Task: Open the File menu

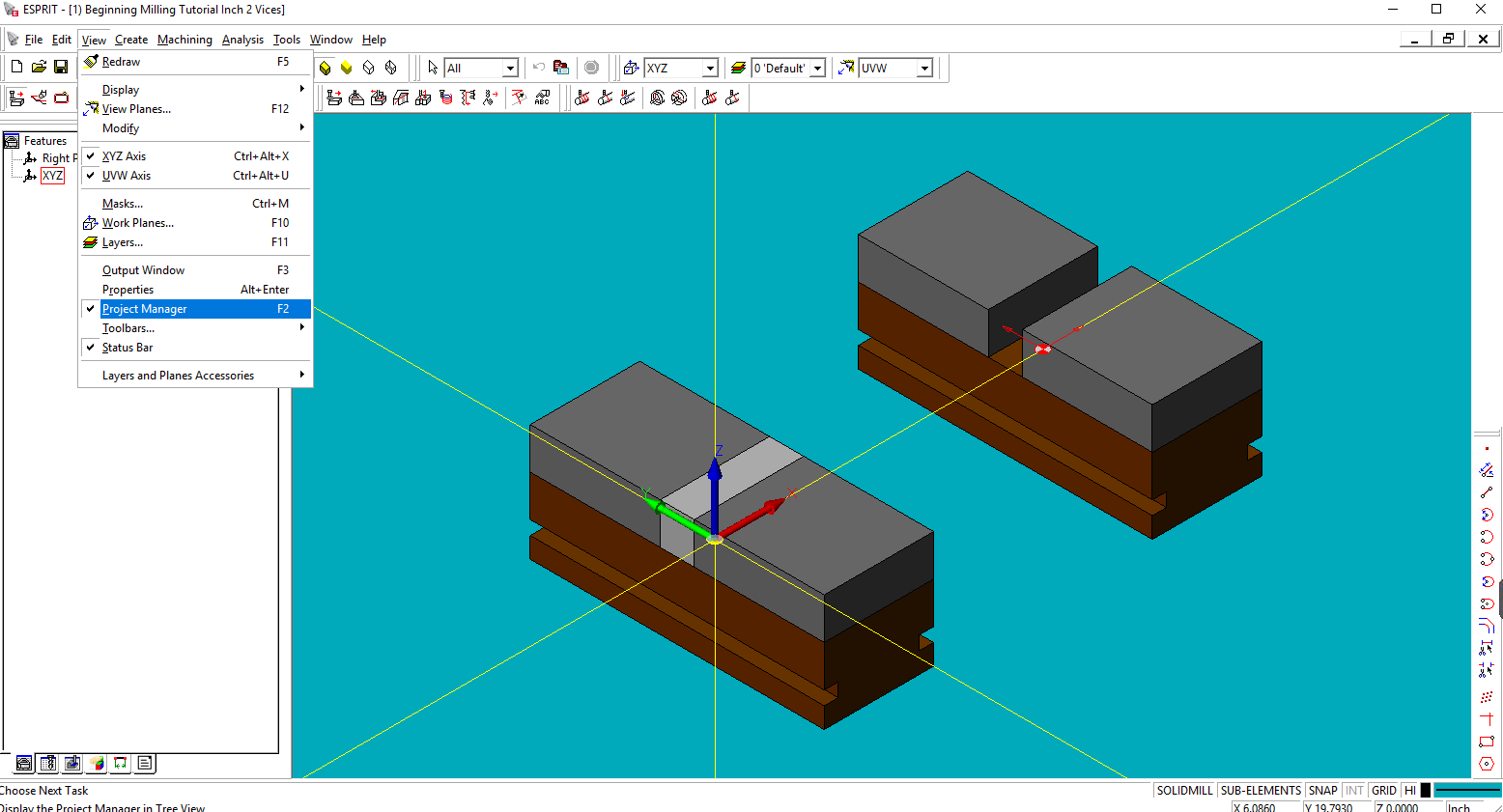Action: 34,40
